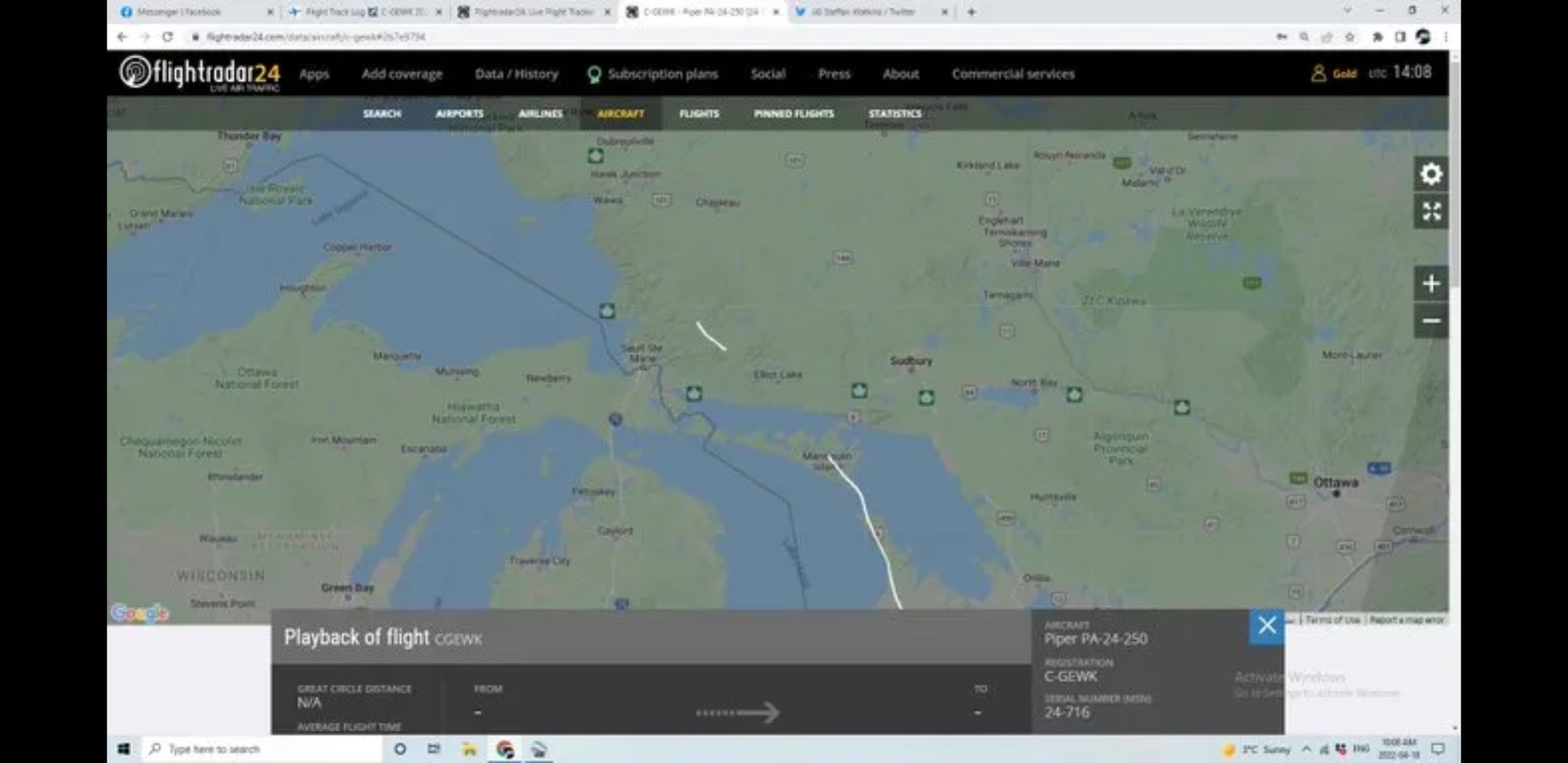
Task: Open Chrome three-dot menu
Action: click(x=1446, y=37)
